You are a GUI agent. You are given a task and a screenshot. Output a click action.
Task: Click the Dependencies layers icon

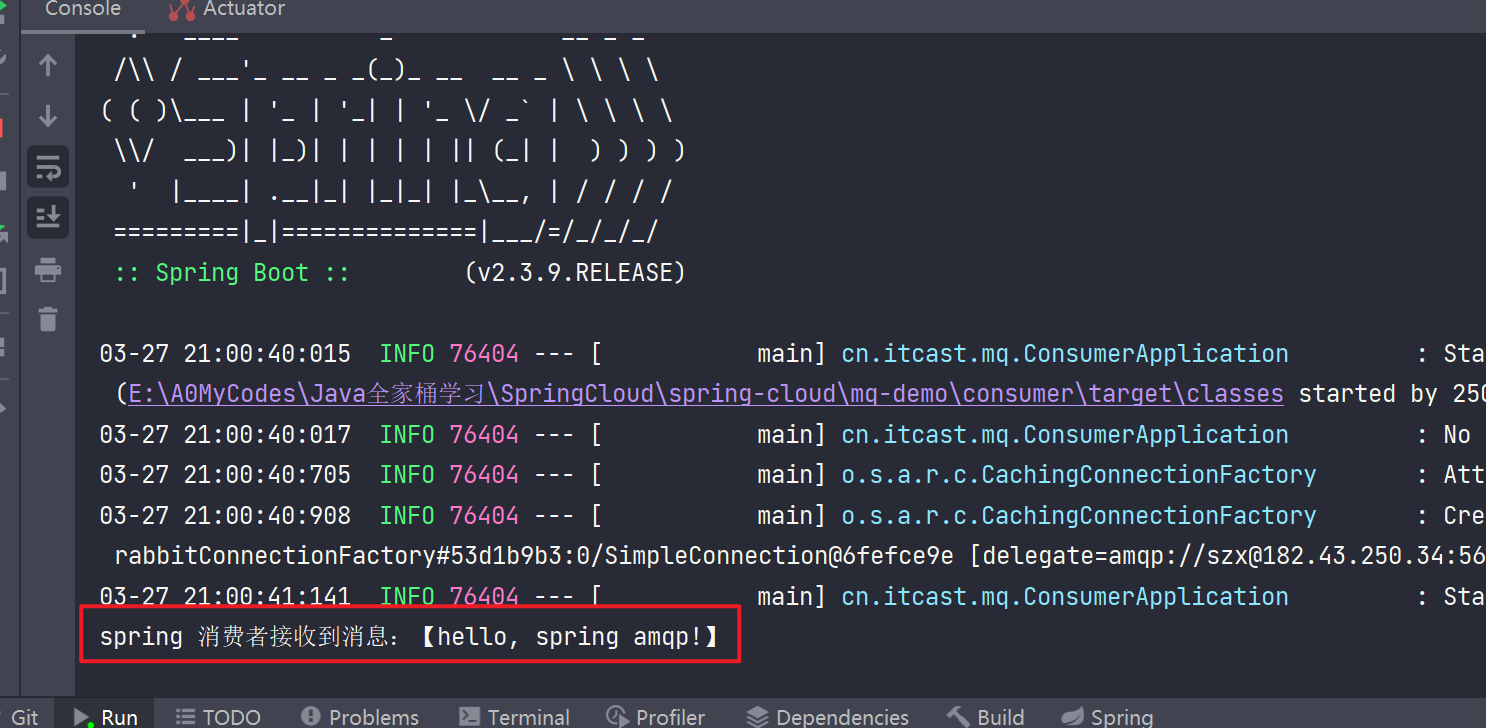coord(758,717)
